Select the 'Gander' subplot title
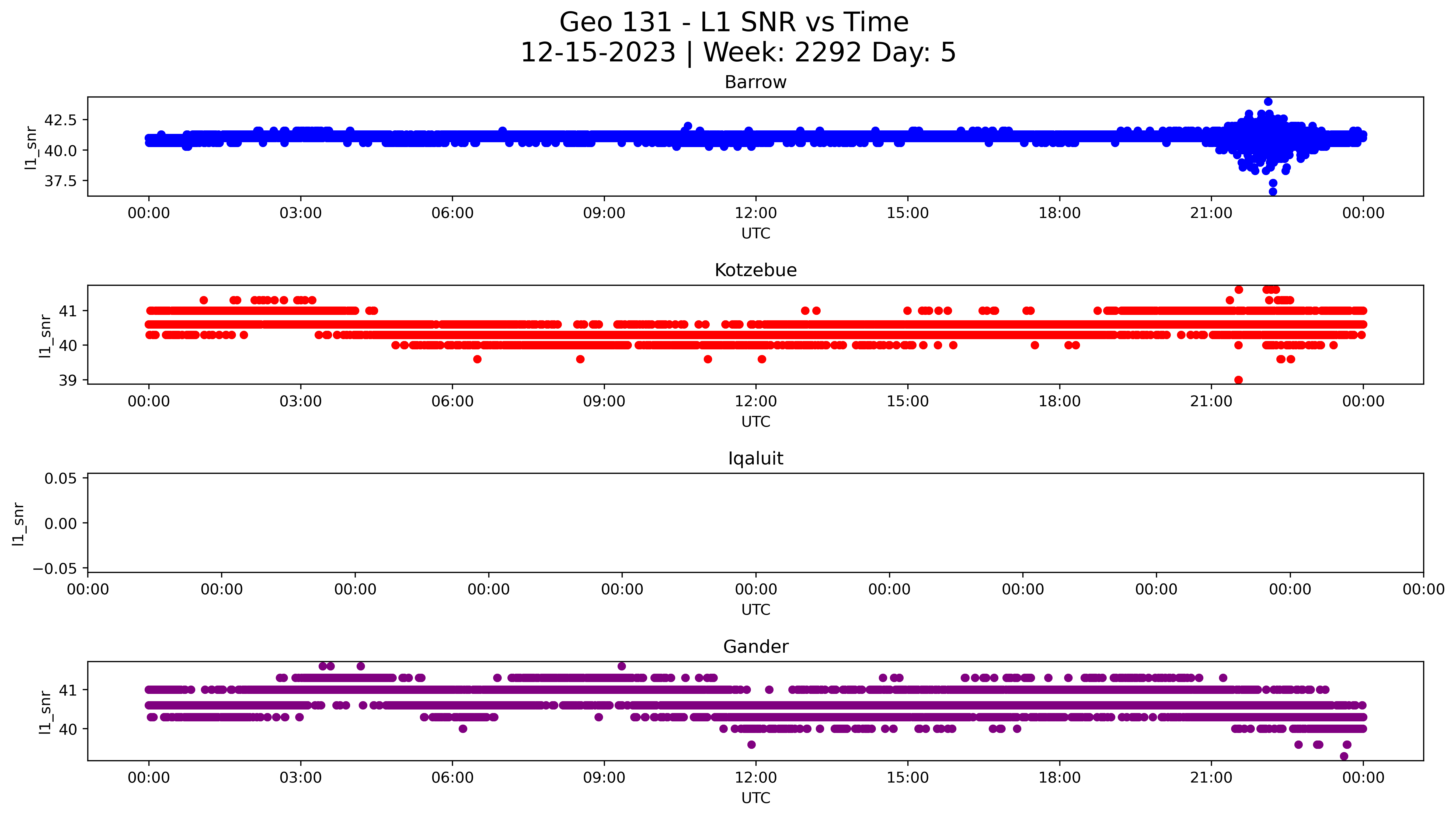This screenshot has width=1456, height=817. (755, 647)
